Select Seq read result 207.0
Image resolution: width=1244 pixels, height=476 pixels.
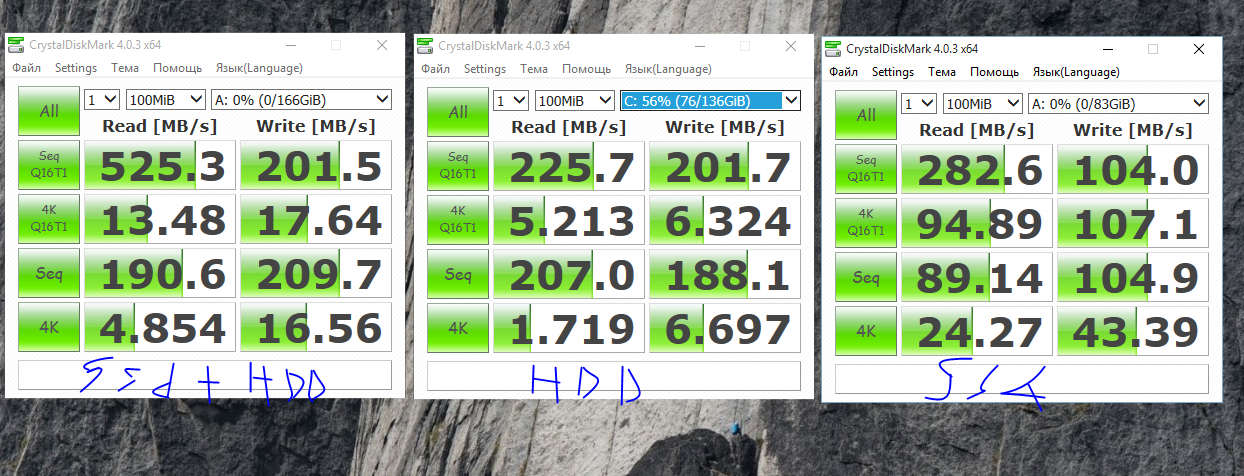pyautogui.click(x=568, y=274)
